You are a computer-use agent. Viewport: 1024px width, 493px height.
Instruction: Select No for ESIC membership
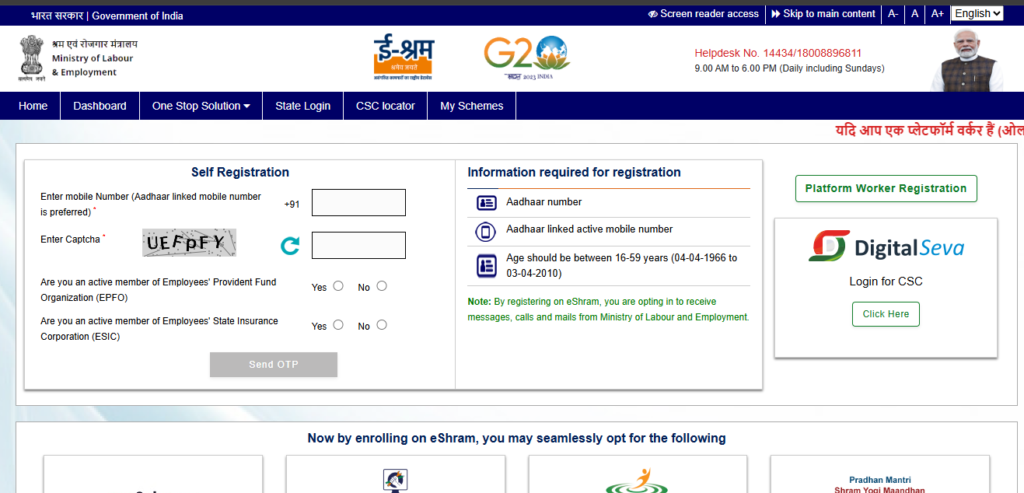click(382, 325)
